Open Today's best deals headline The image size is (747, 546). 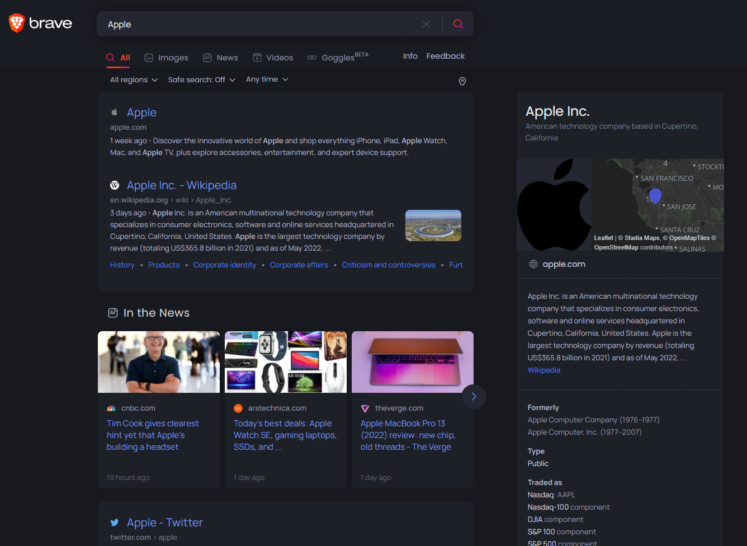coord(285,435)
